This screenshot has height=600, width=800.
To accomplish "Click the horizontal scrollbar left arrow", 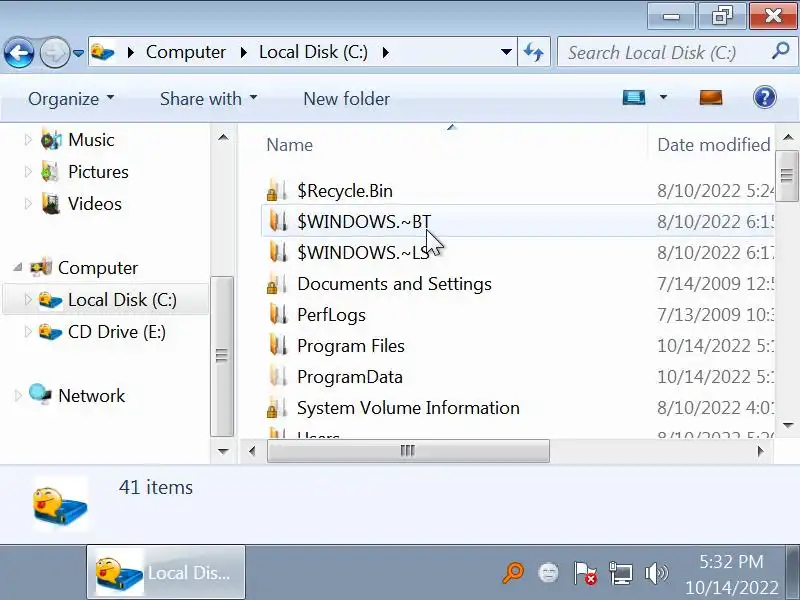I will [x=252, y=451].
